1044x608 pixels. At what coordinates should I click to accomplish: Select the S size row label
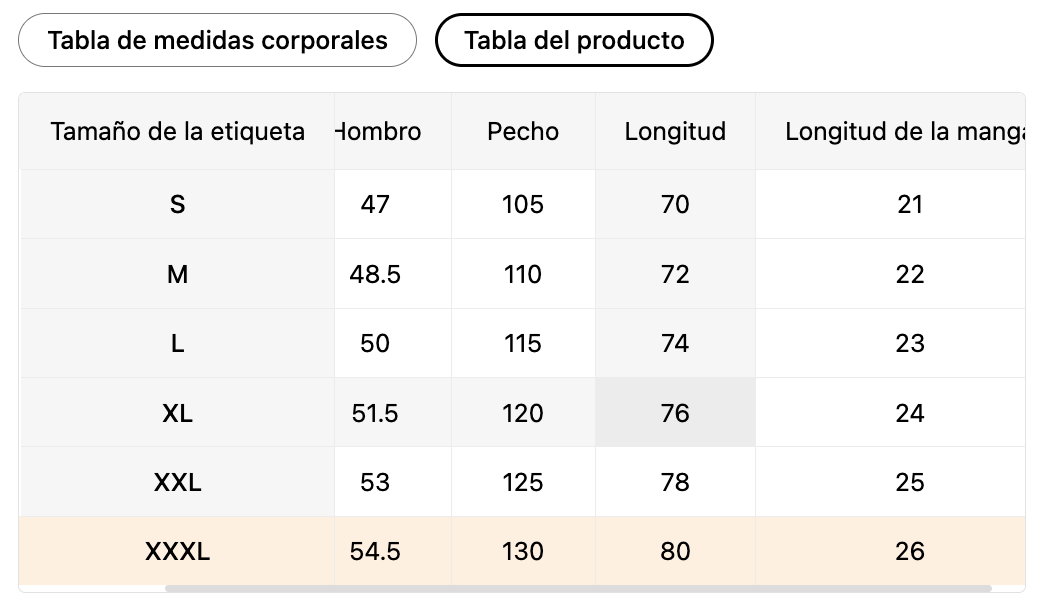177,204
